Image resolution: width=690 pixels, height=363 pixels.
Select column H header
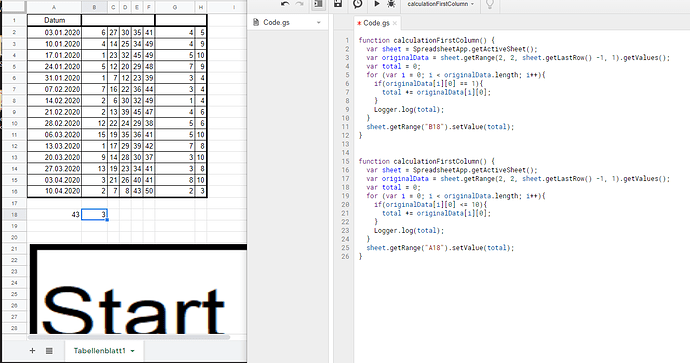201,7
